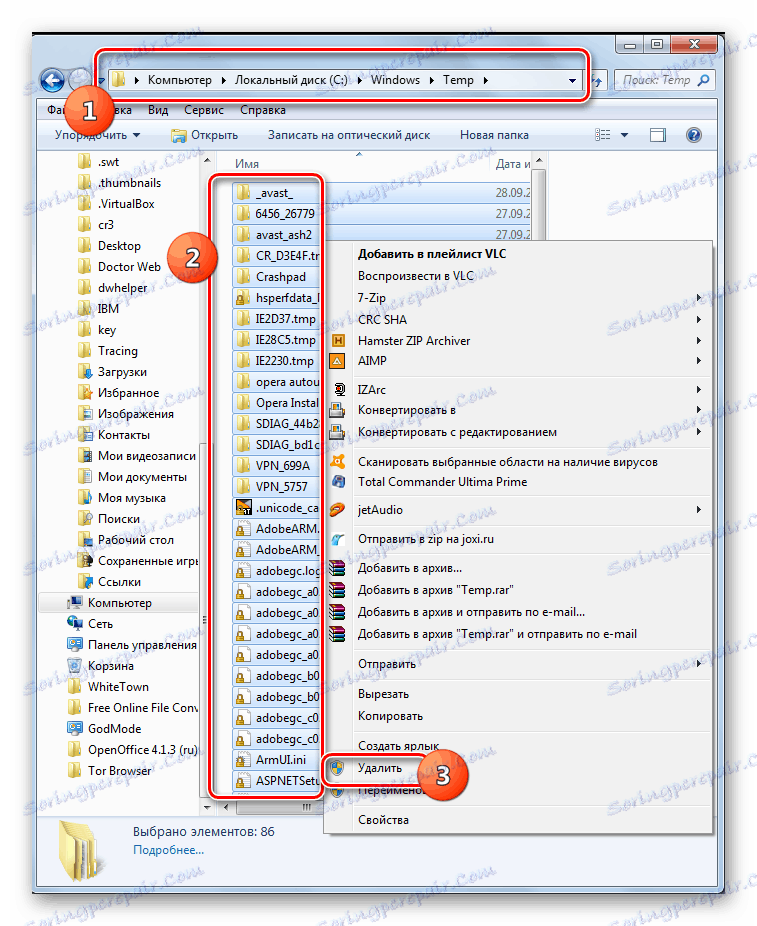
Task: Click the GodMode icon
Action: click(x=75, y=729)
